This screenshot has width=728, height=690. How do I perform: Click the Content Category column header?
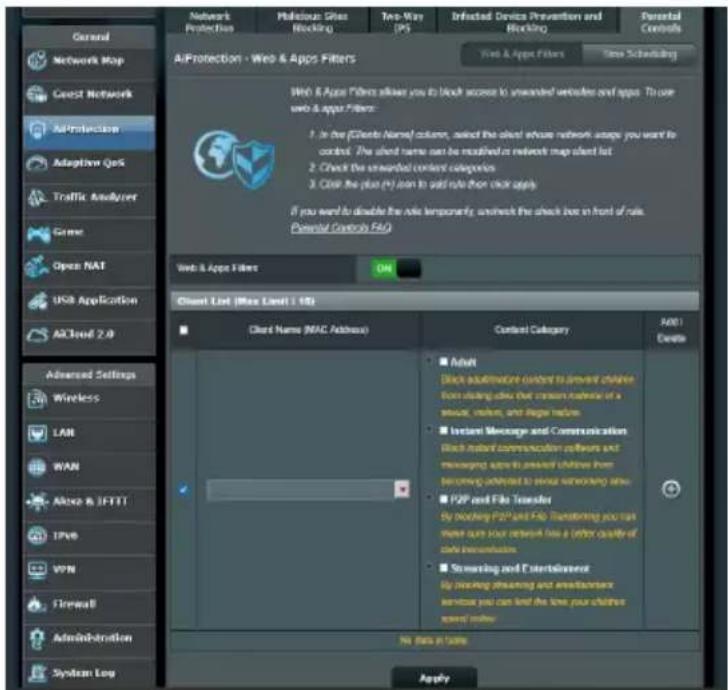(532, 330)
